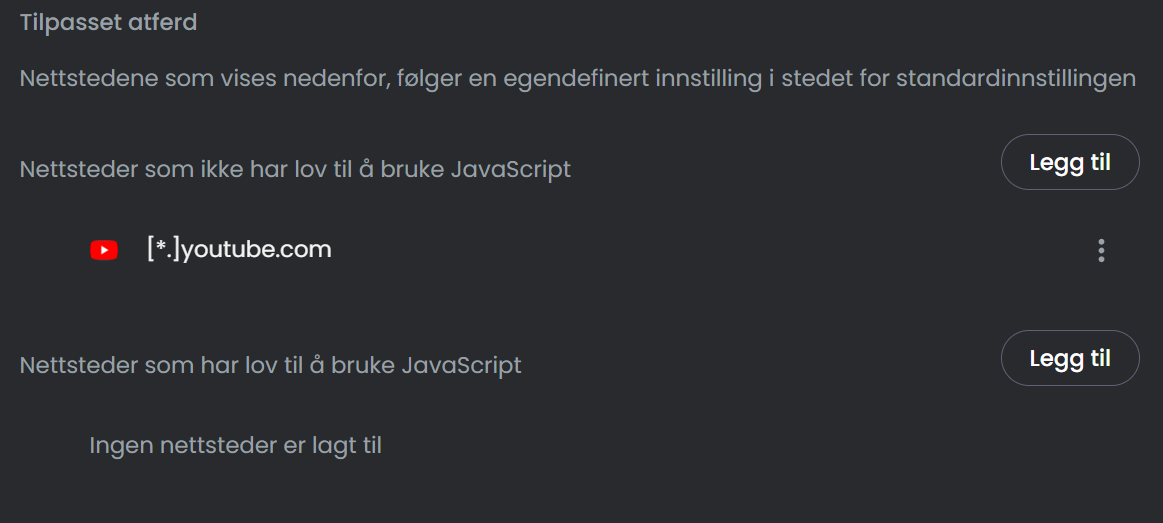Click the Ingen nettsteder er lagt til text
This screenshot has width=1163, height=523.
235,445
